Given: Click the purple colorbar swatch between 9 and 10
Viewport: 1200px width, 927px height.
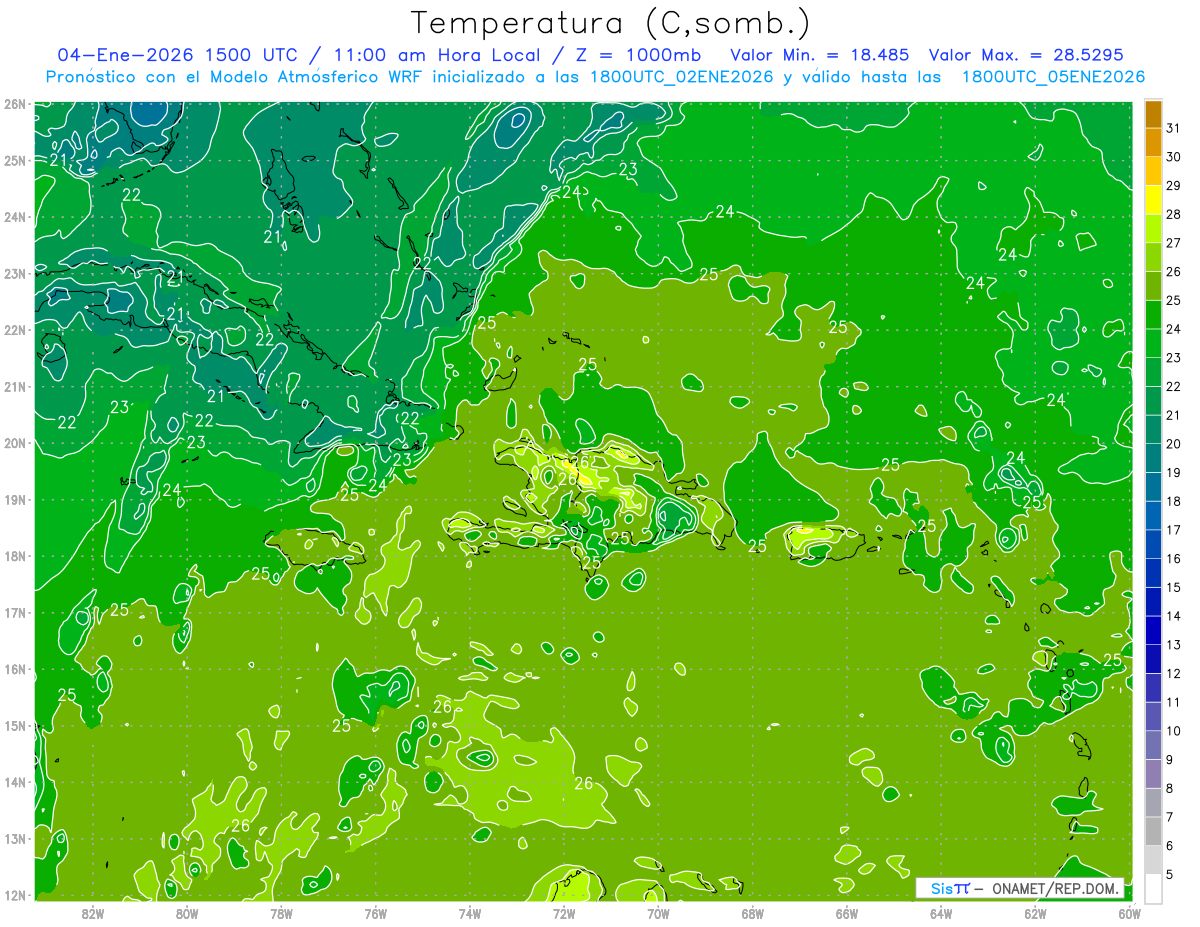Looking at the screenshot, I should tap(1153, 745).
